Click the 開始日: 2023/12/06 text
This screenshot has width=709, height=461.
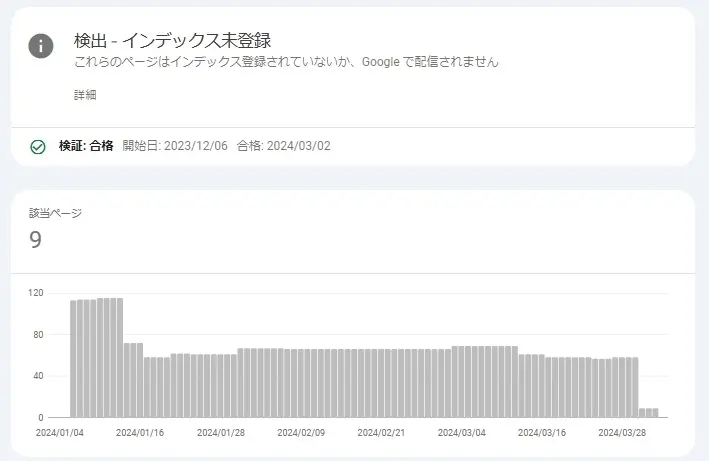pos(175,146)
